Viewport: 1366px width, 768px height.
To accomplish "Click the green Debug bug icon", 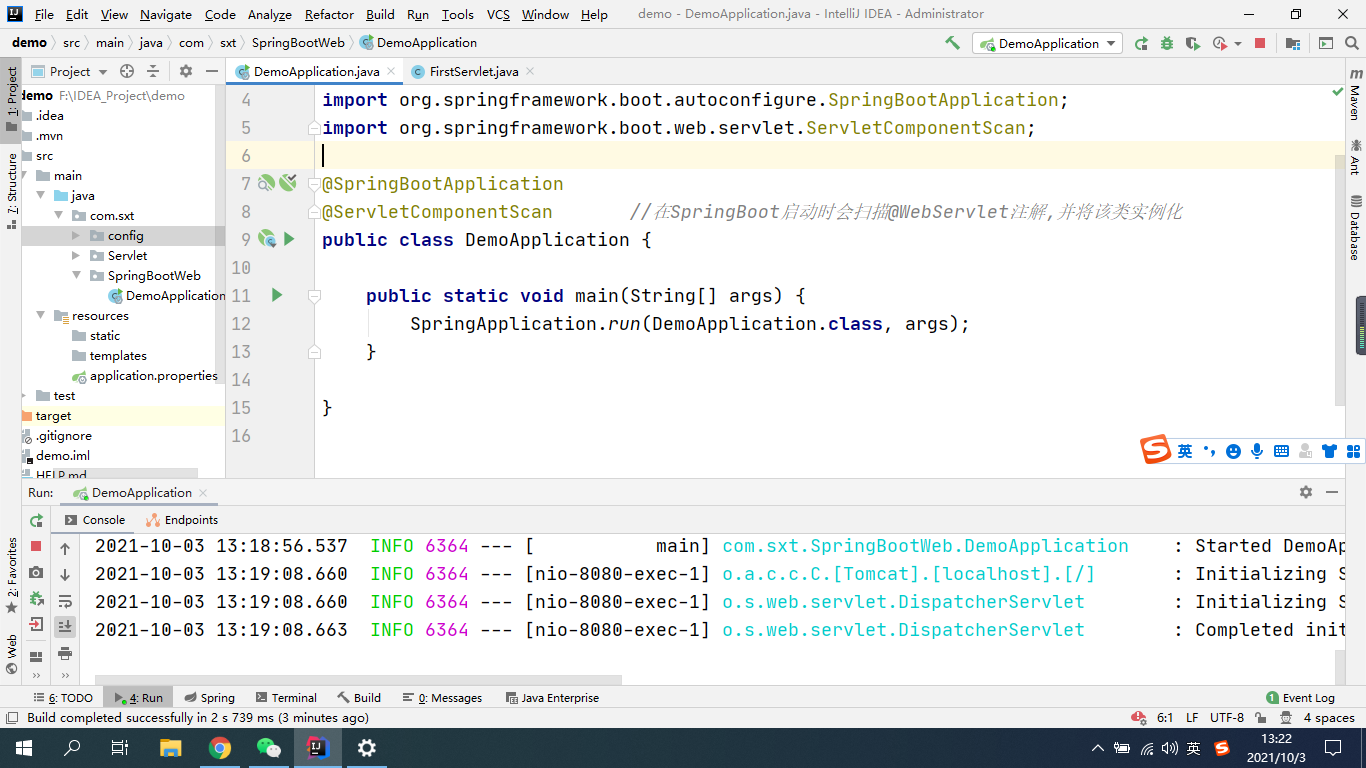I will [1167, 43].
